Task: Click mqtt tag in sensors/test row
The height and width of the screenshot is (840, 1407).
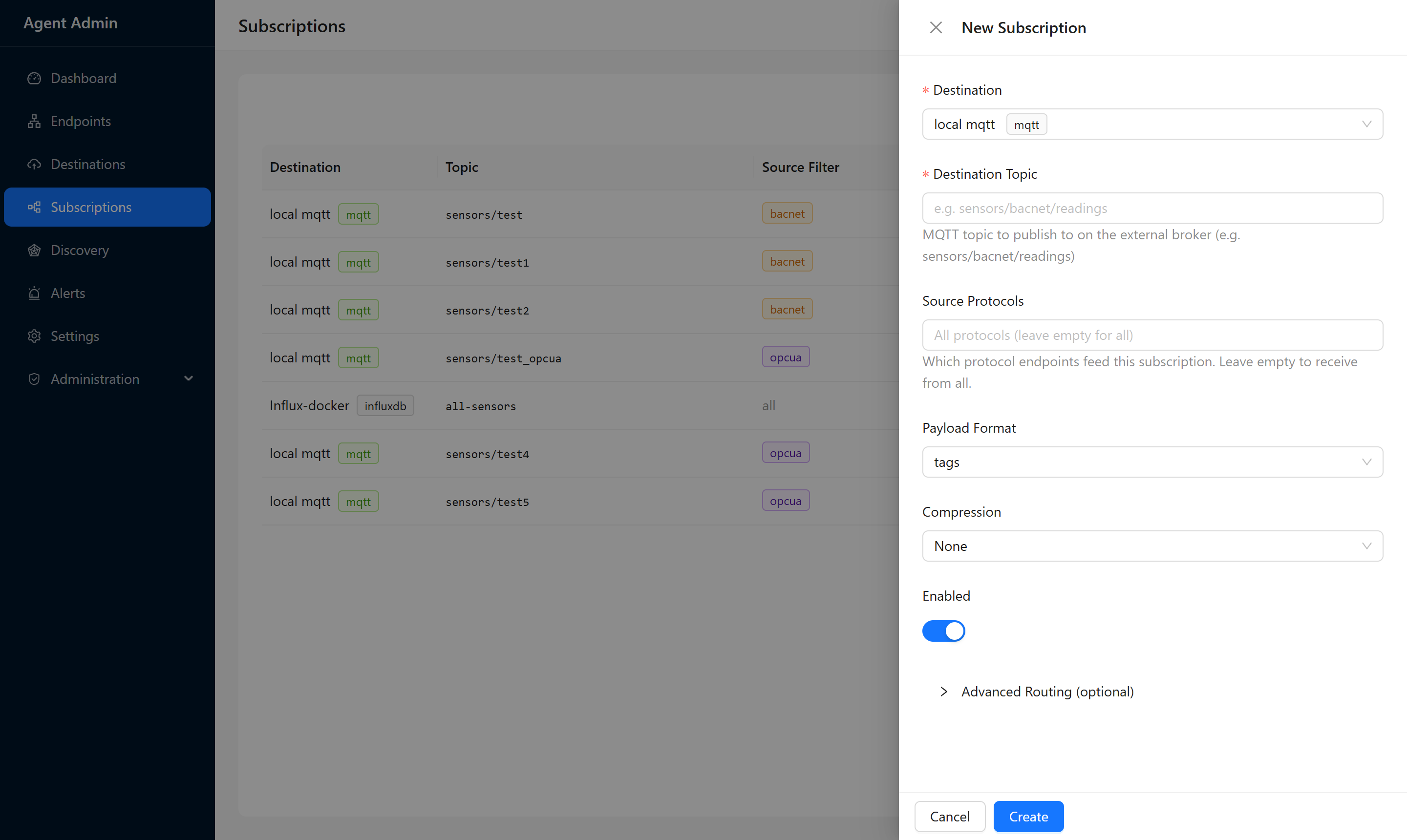Action: (359, 214)
